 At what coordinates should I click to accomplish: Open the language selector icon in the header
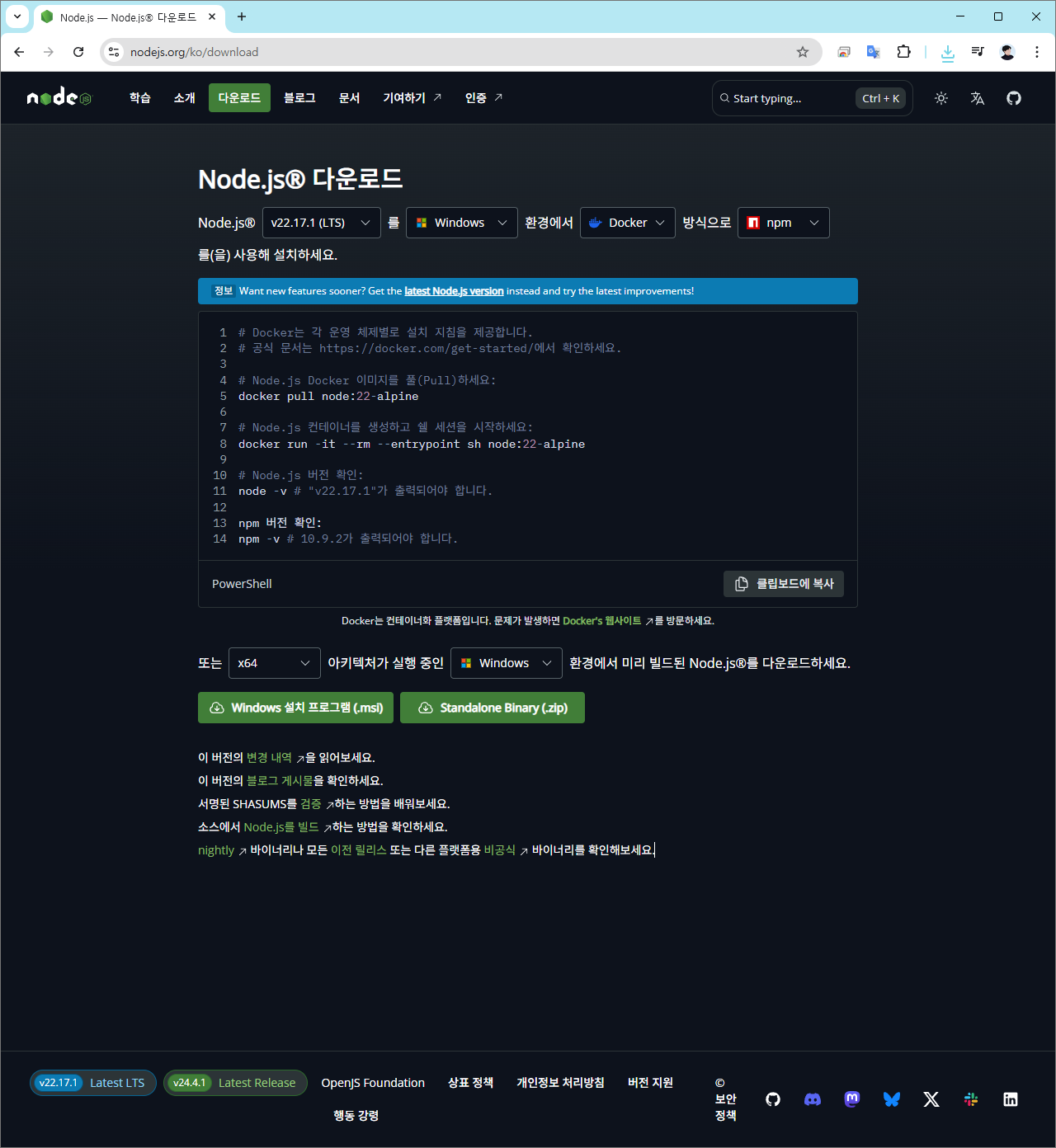point(978,98)
